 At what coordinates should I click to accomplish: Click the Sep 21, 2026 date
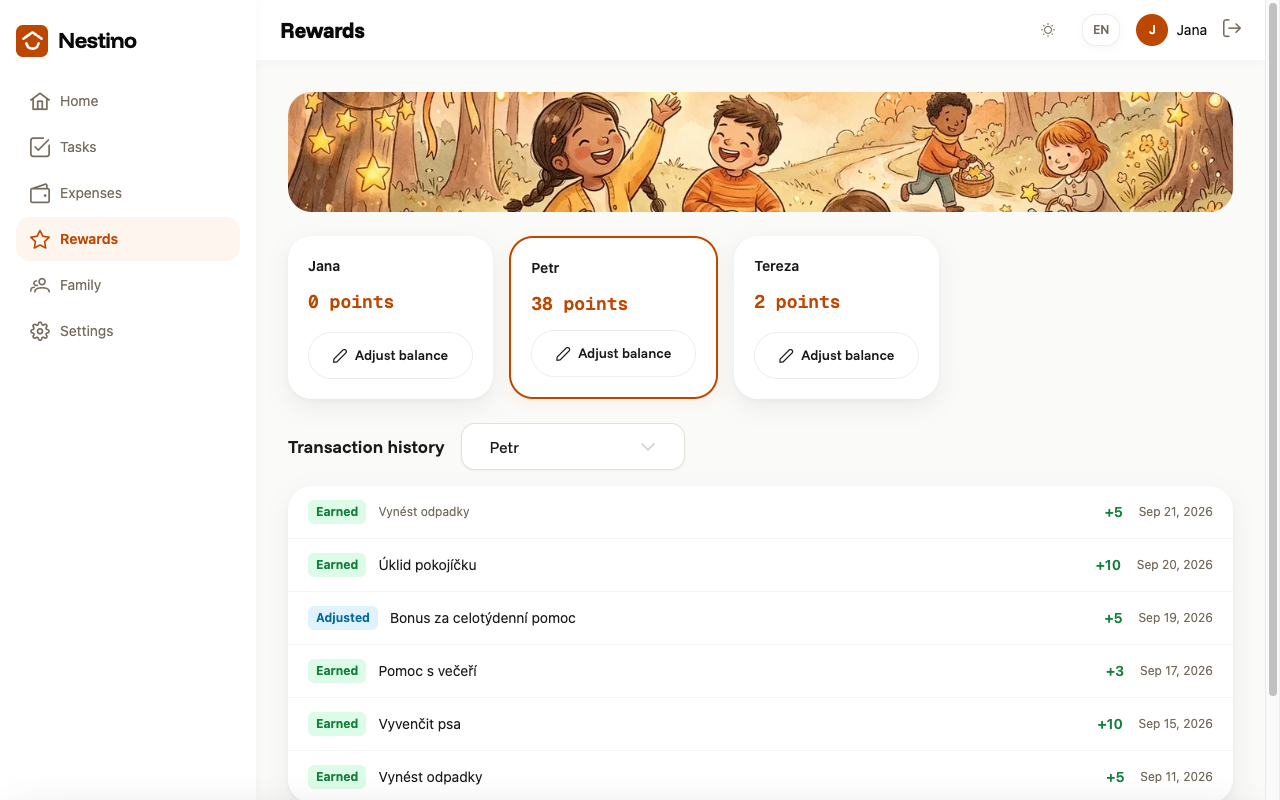tap(1175, 512)
